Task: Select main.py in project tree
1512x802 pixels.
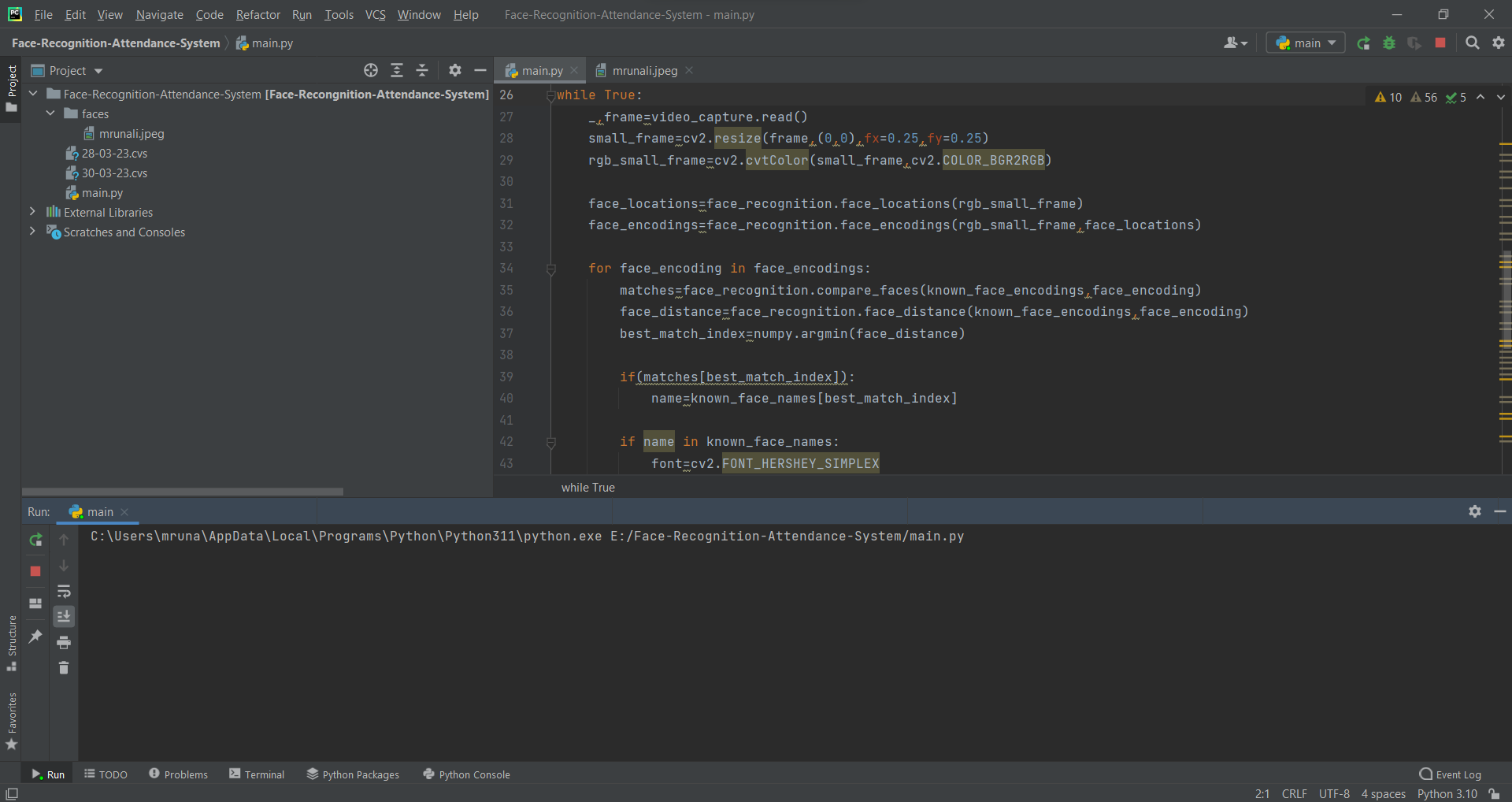Action: point(94,193)
